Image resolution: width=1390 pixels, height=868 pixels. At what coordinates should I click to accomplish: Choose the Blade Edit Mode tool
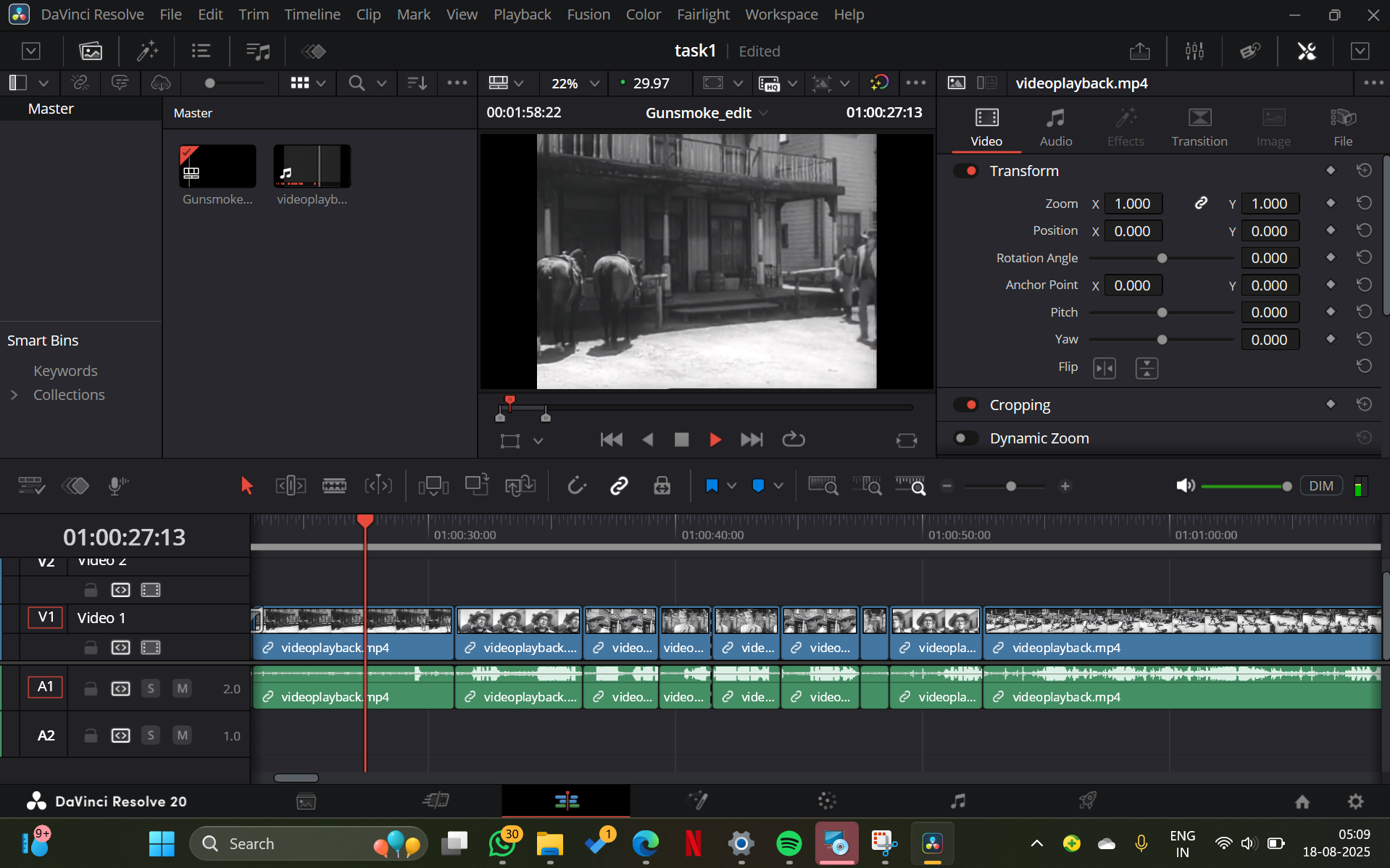334,485
